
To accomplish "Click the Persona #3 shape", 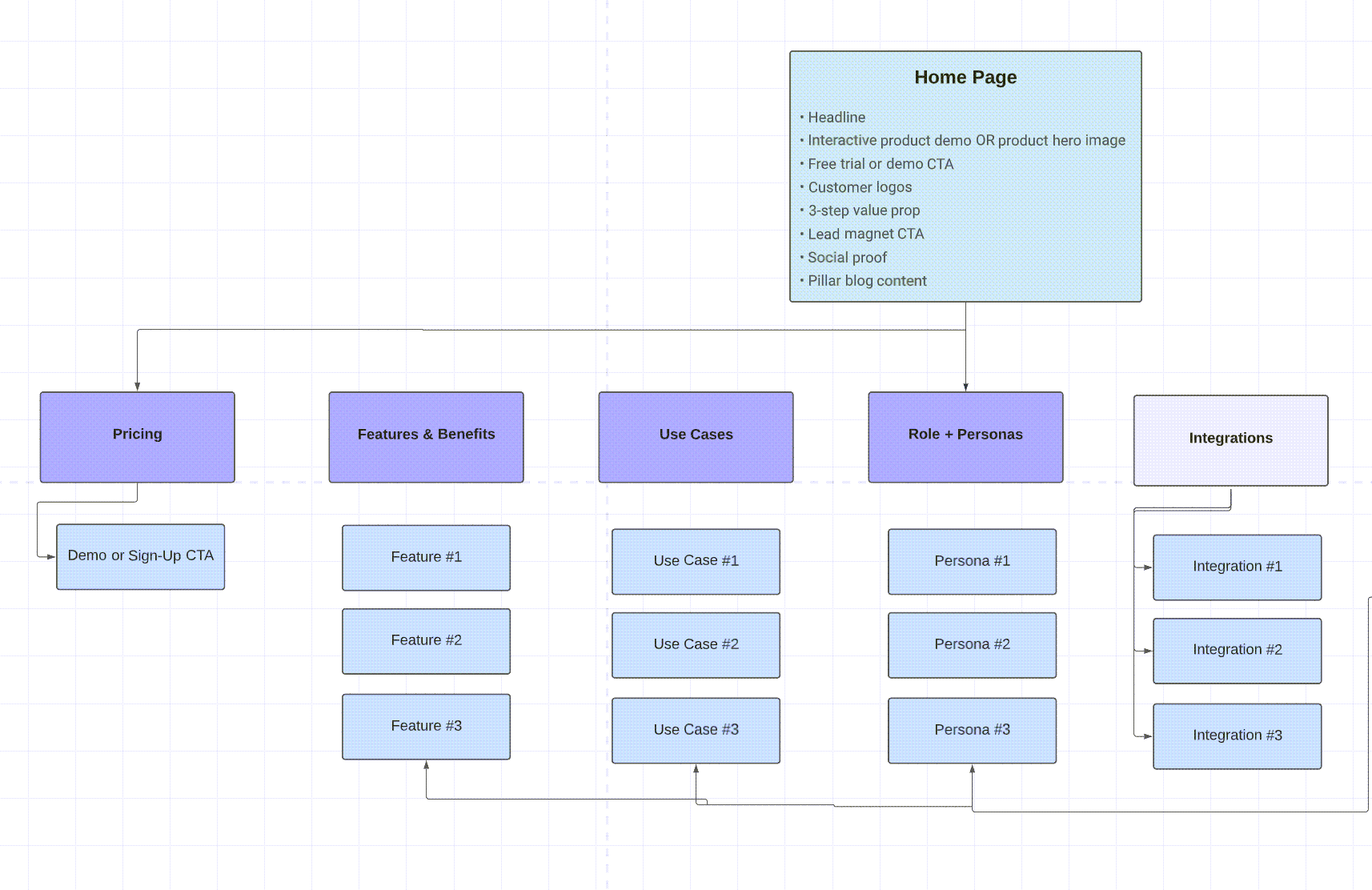I will 972,729.
